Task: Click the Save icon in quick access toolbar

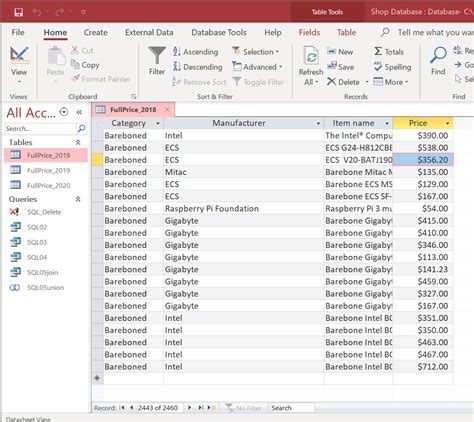Action: 19,12
